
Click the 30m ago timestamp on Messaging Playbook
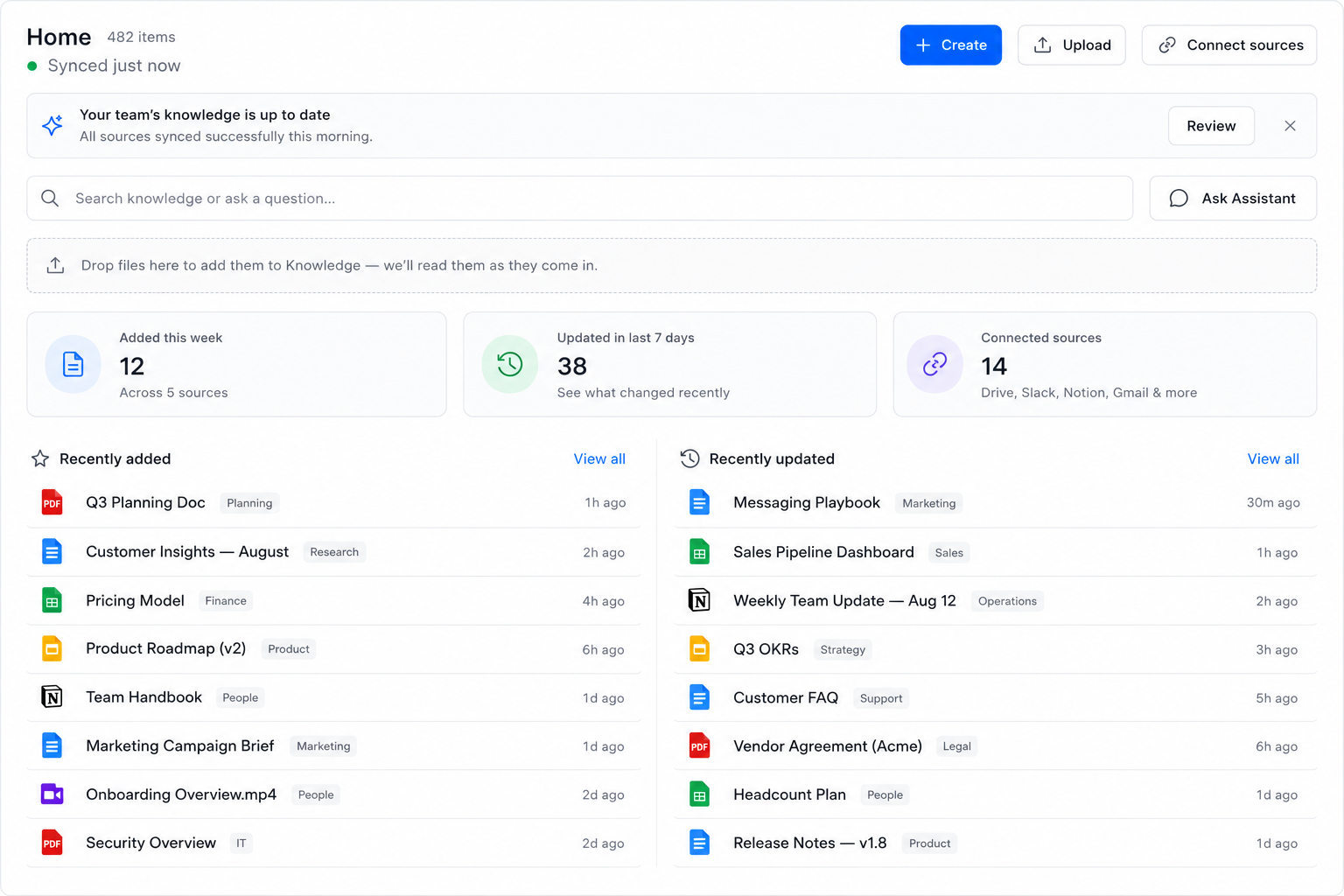click(x=1273, y=502)
